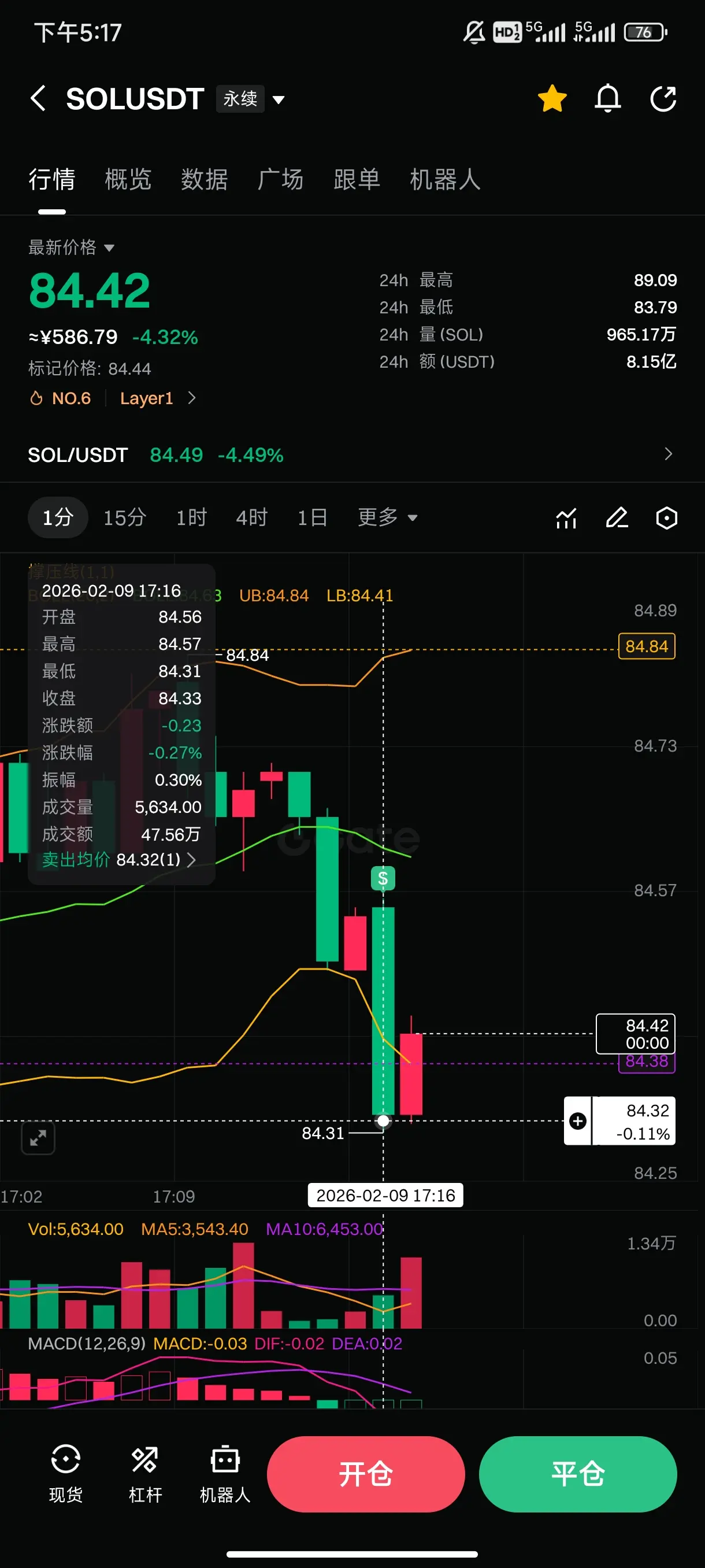Open the drawing pencil tool
This screenshot has height=1568, width=705.
[617, 518]
